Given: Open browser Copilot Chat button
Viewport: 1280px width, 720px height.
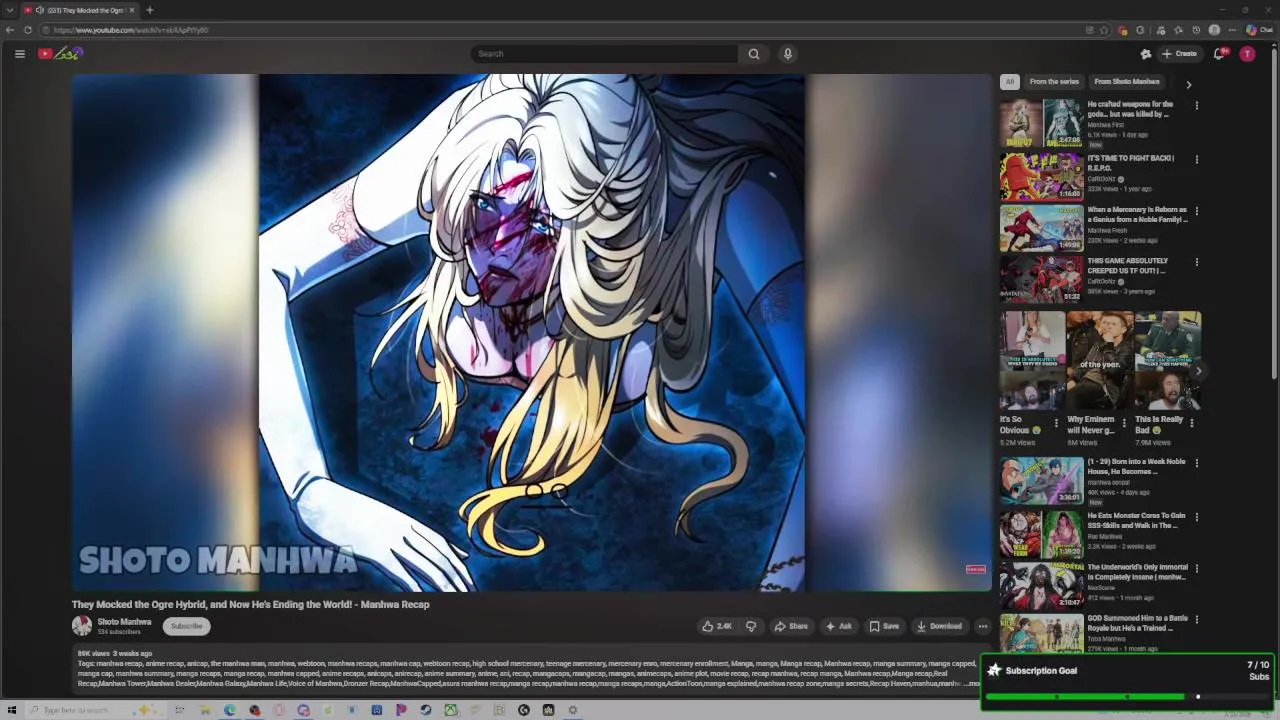Looking at the screenshot, I should coord(1259,30).
